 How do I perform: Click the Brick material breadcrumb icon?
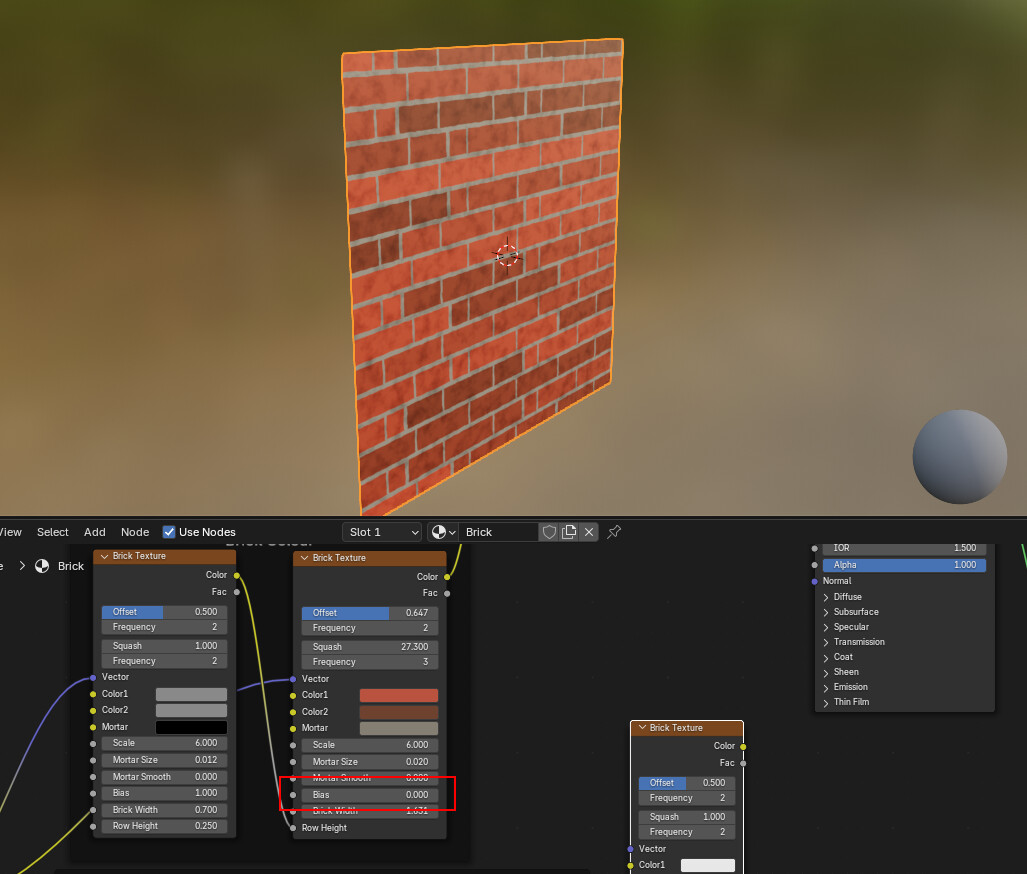[42, 566]
